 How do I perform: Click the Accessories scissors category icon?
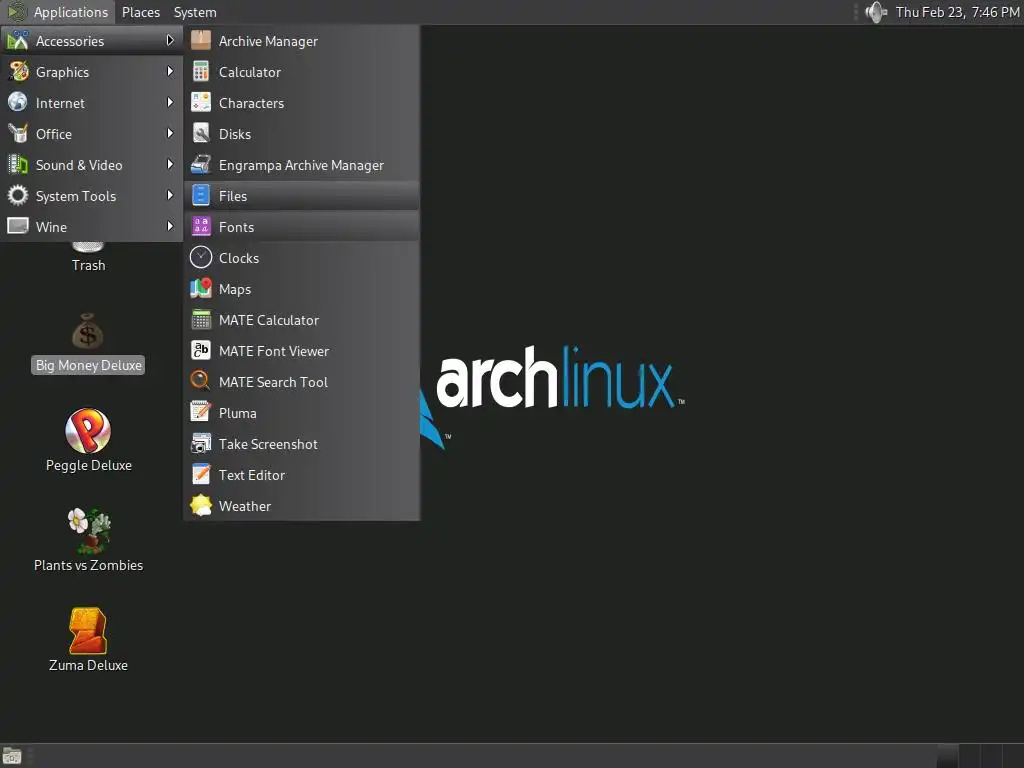click(x=18, y=40)
